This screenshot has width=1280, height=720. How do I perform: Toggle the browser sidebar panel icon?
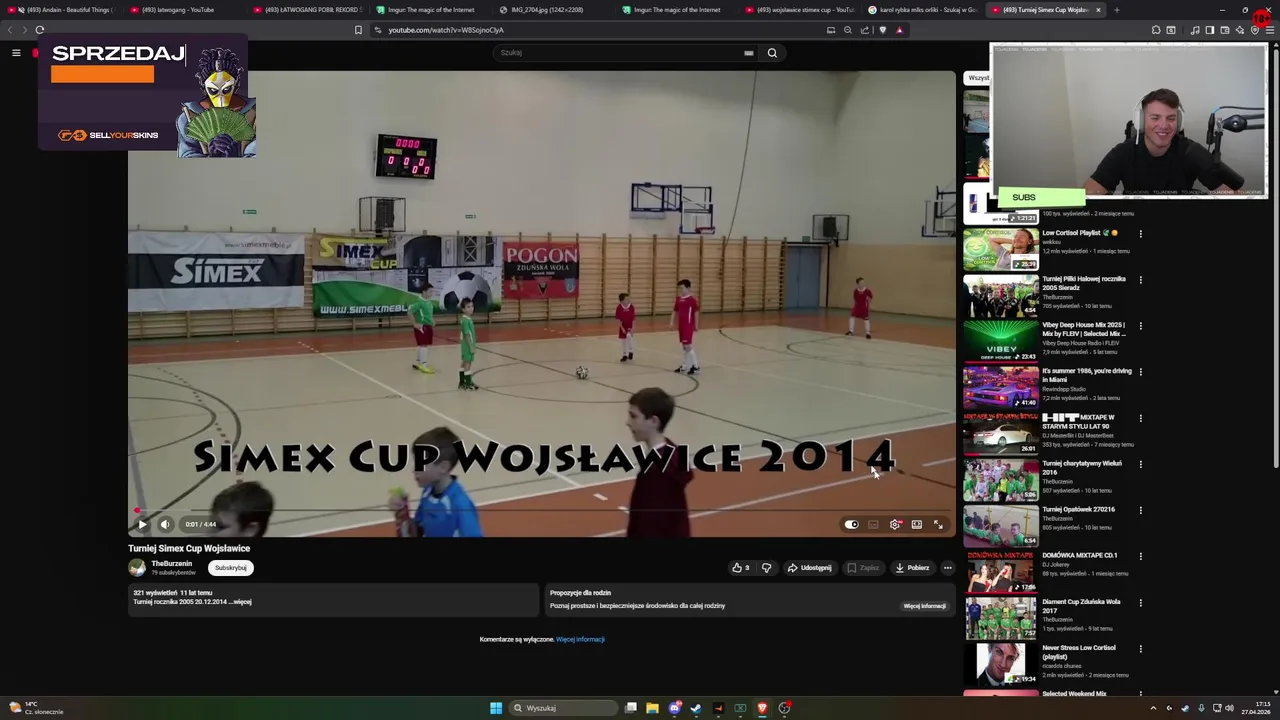[1210, 30]
